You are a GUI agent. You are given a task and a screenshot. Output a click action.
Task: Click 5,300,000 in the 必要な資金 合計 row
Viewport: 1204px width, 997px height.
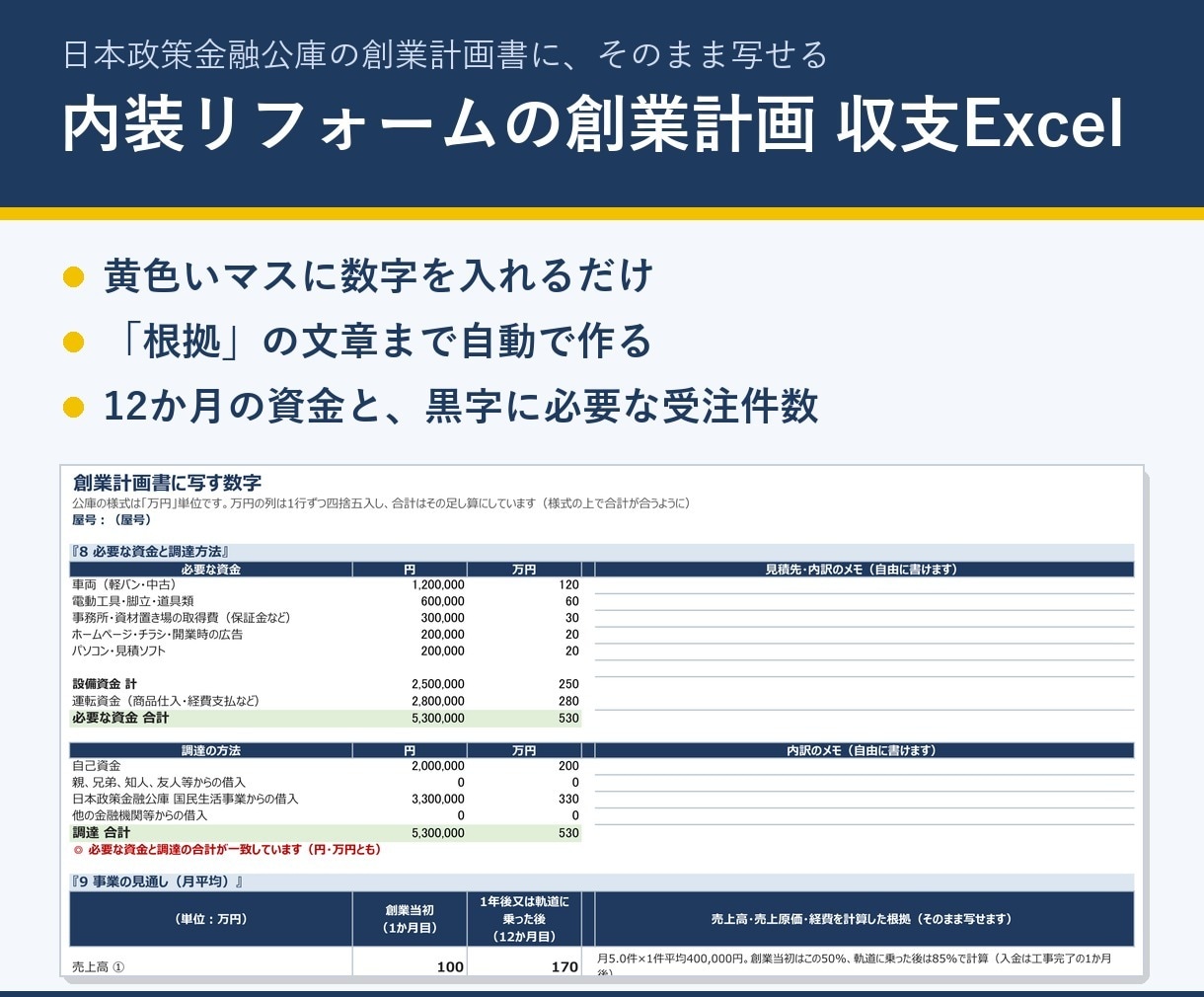[438, 718]
